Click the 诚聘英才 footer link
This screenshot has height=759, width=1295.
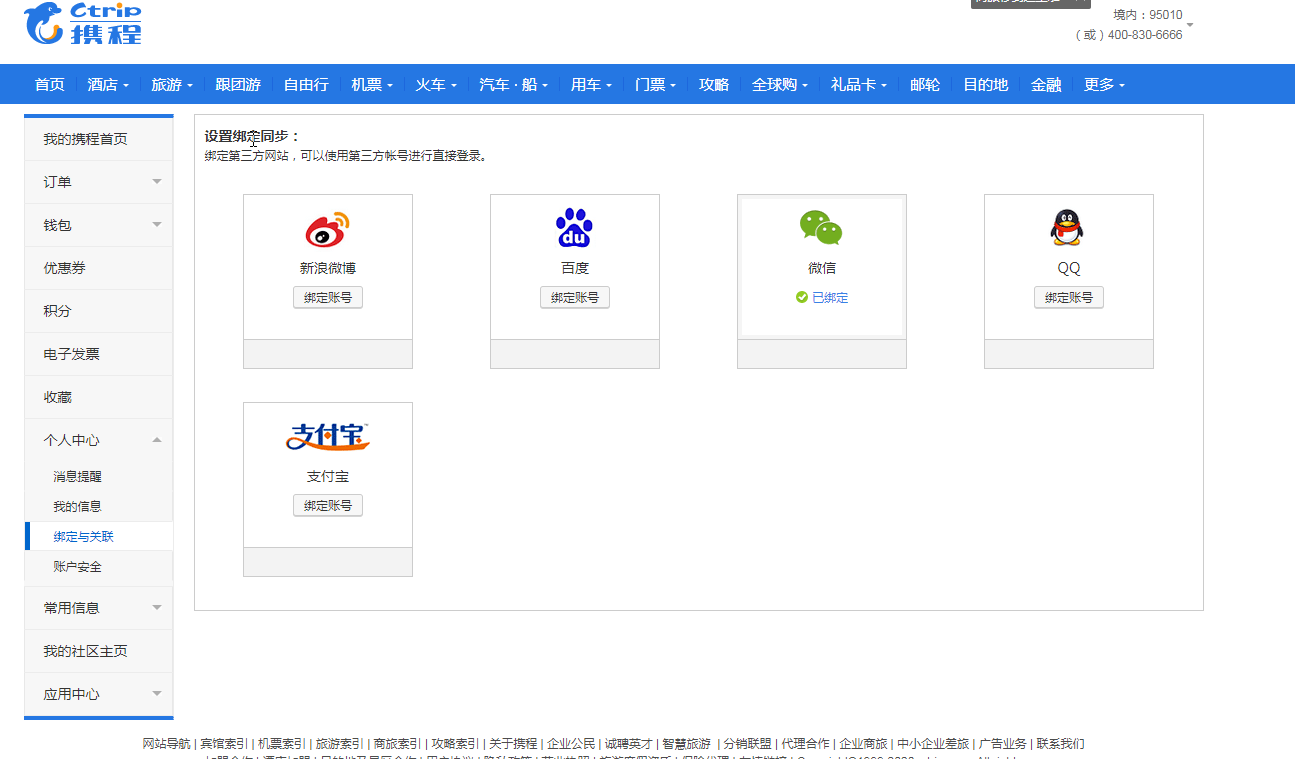pos(628,744)
